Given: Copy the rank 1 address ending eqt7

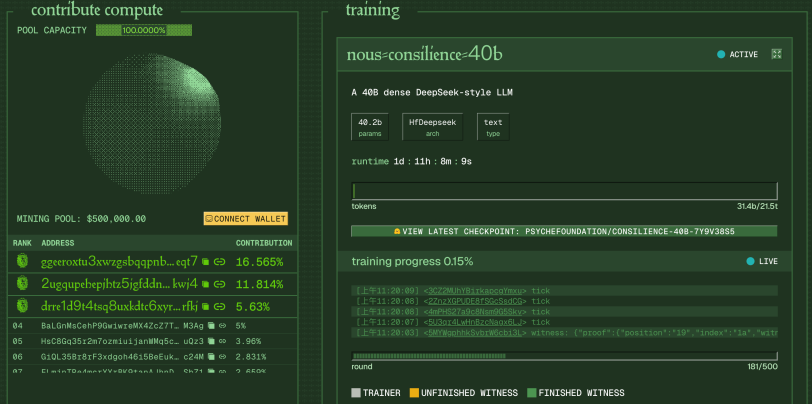Looking at the screenshot, I should click(206, 262).
